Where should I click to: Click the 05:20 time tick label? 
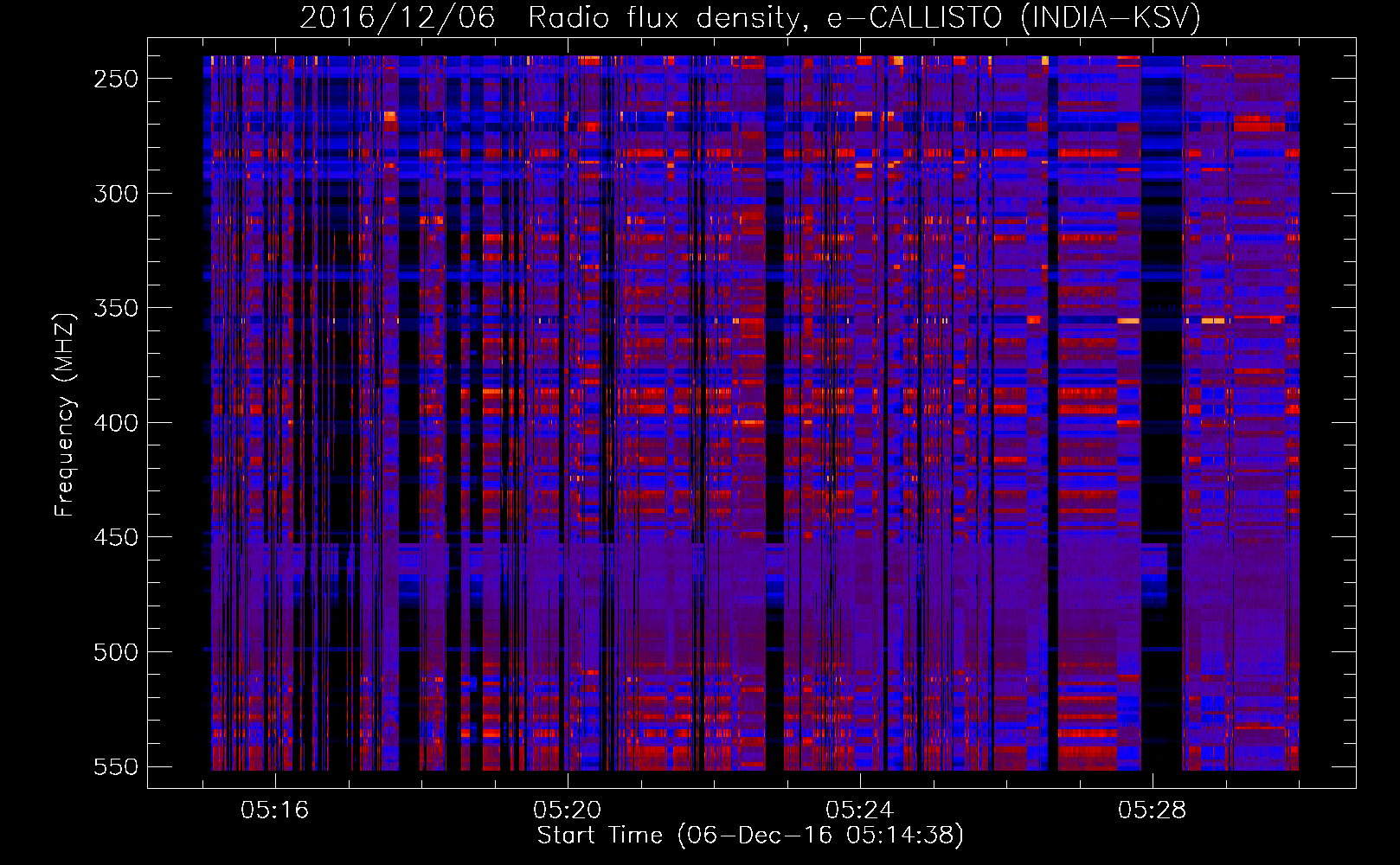568,811
